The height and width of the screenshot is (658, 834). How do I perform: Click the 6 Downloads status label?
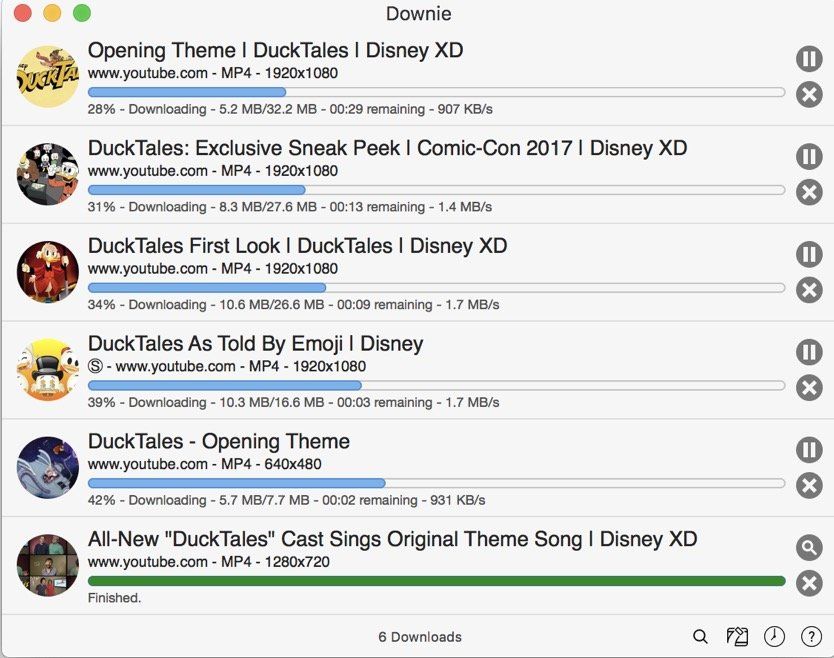point(419,637)
